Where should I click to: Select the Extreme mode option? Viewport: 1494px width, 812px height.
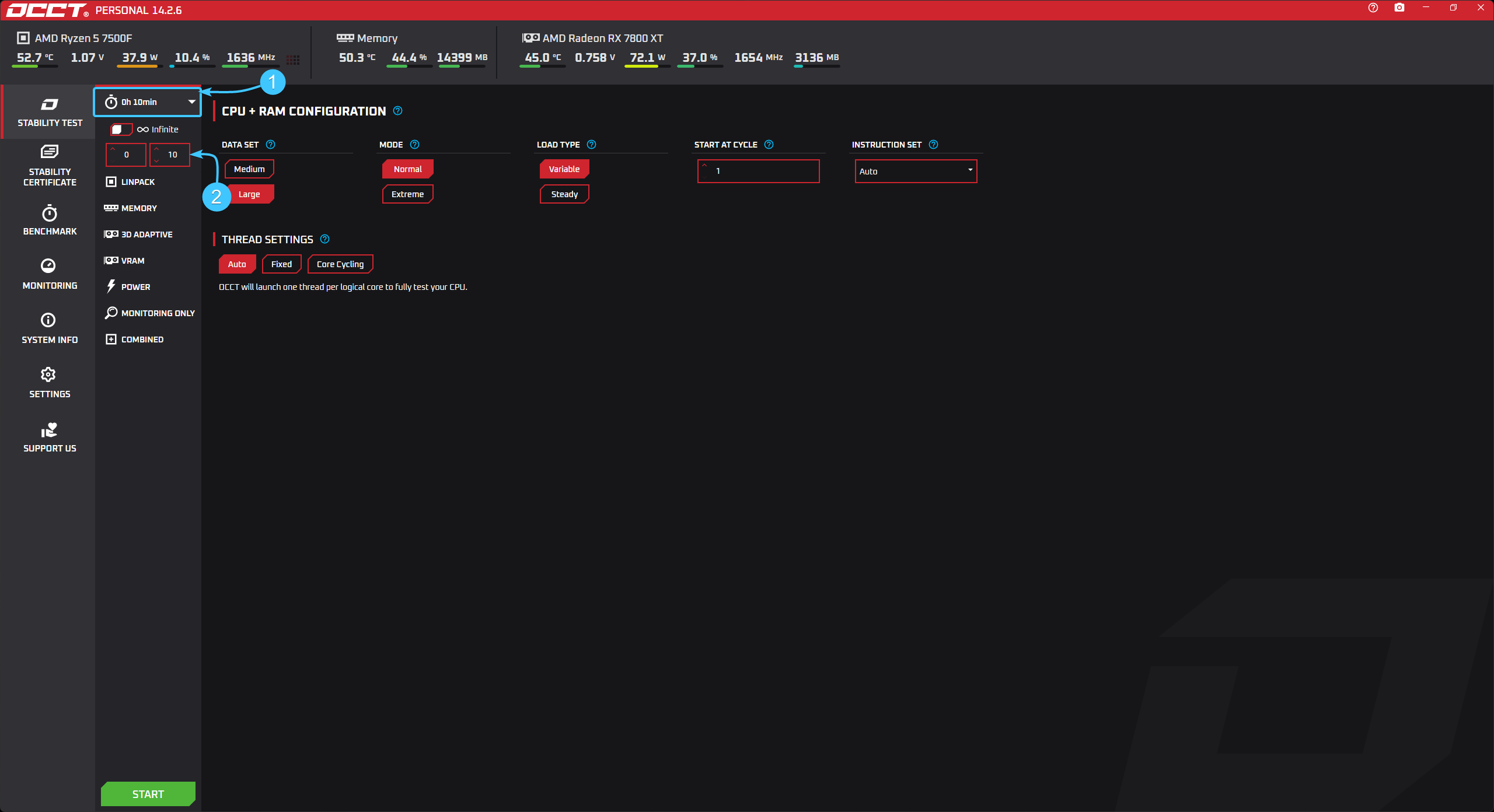[407, 194]
